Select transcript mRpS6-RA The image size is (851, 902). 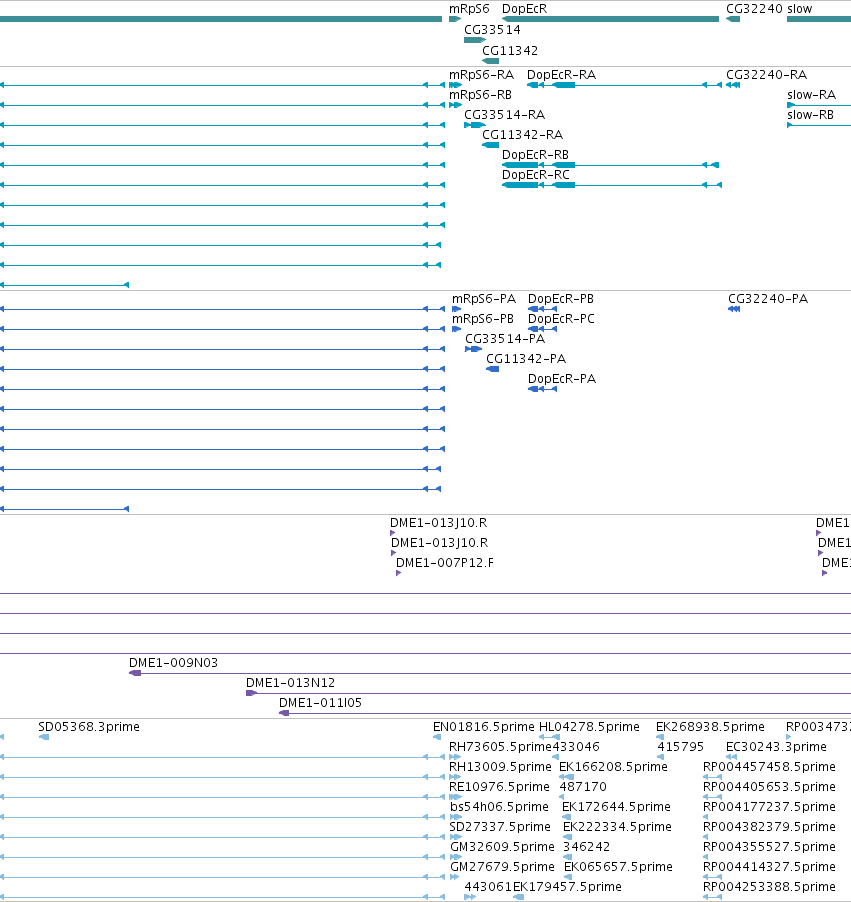[481, 75]
